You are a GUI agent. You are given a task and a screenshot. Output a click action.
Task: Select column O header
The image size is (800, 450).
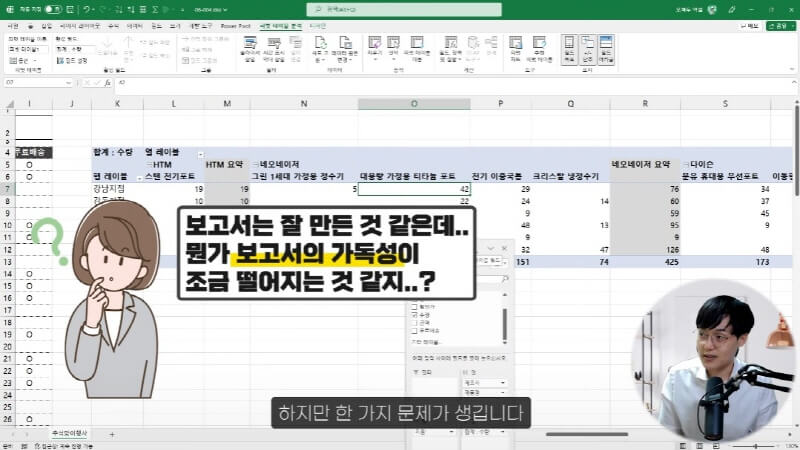click(x=414, y=104)
